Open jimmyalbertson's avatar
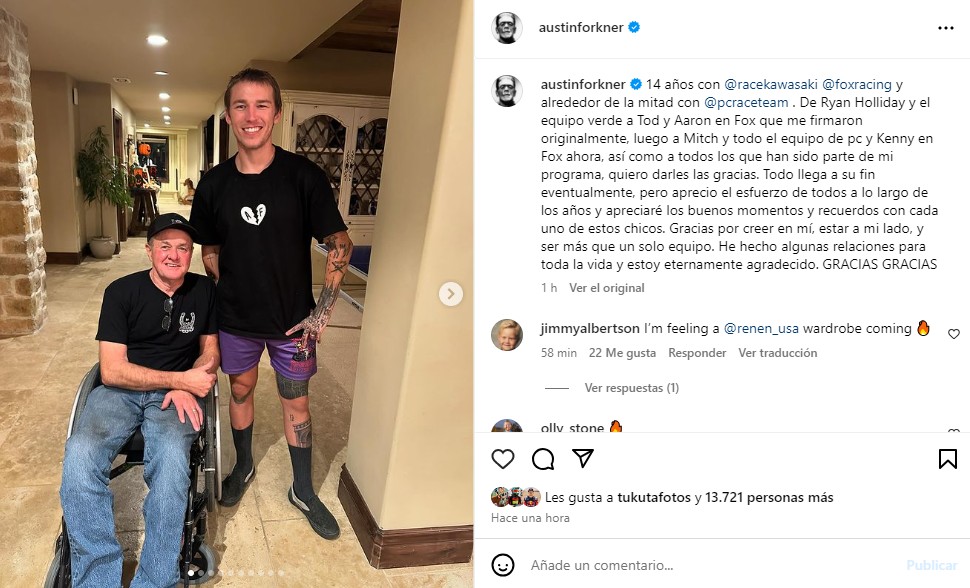 tap(507, 335)
